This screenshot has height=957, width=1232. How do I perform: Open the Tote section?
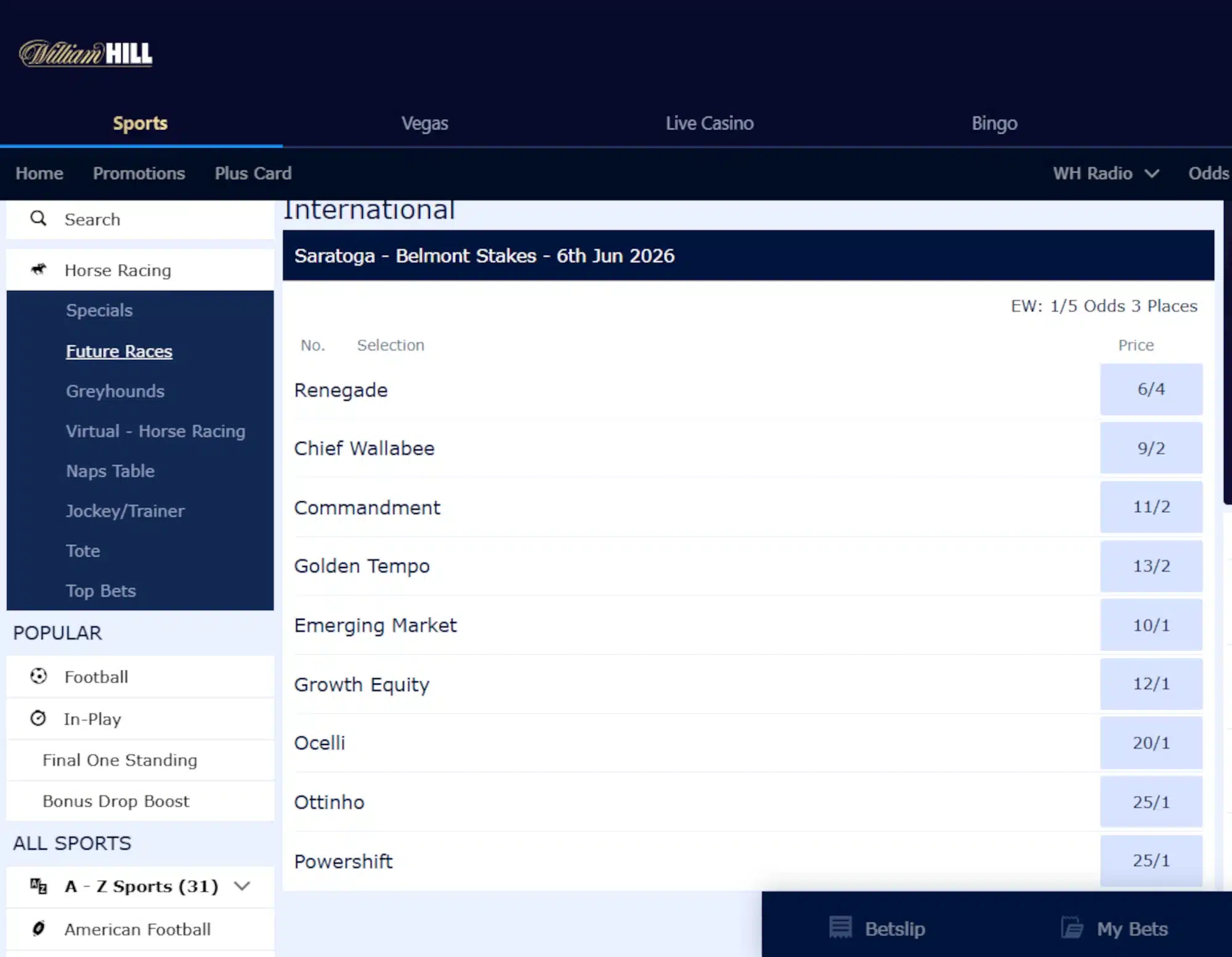pos(83,551)
